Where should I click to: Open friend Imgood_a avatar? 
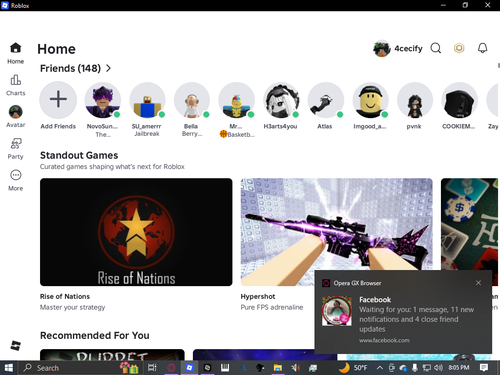tap(370, 100)
